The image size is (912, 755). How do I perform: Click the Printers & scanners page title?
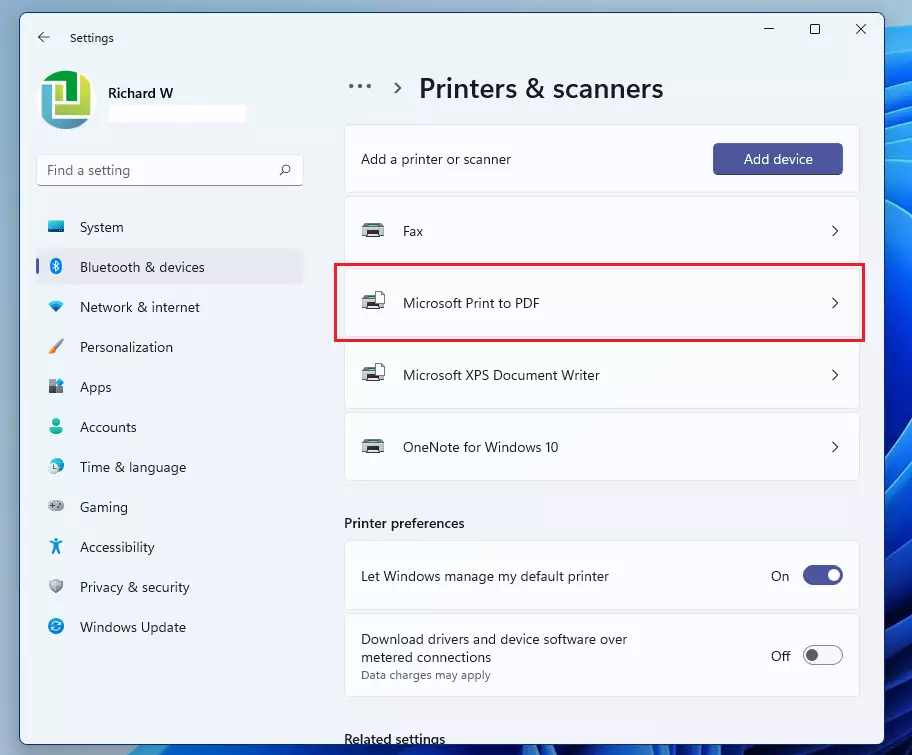541,89
